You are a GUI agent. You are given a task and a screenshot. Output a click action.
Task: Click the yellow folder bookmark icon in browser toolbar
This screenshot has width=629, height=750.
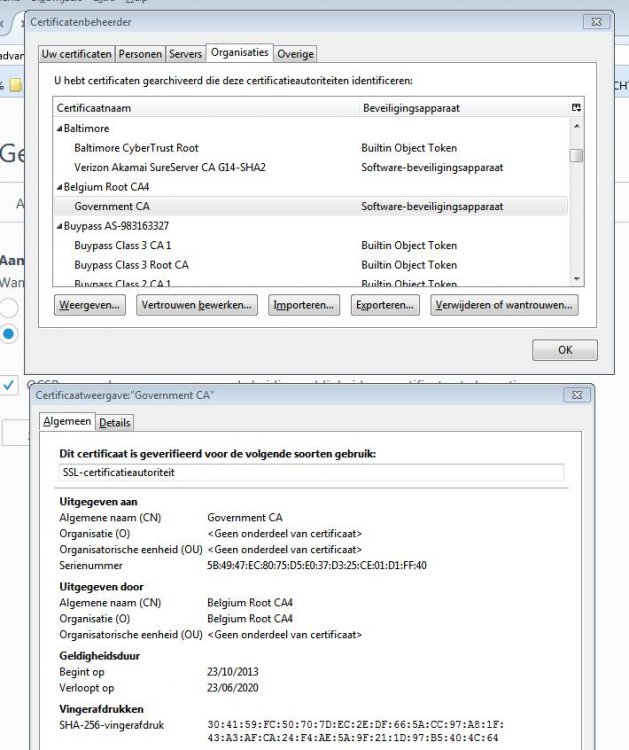[17, 86]
